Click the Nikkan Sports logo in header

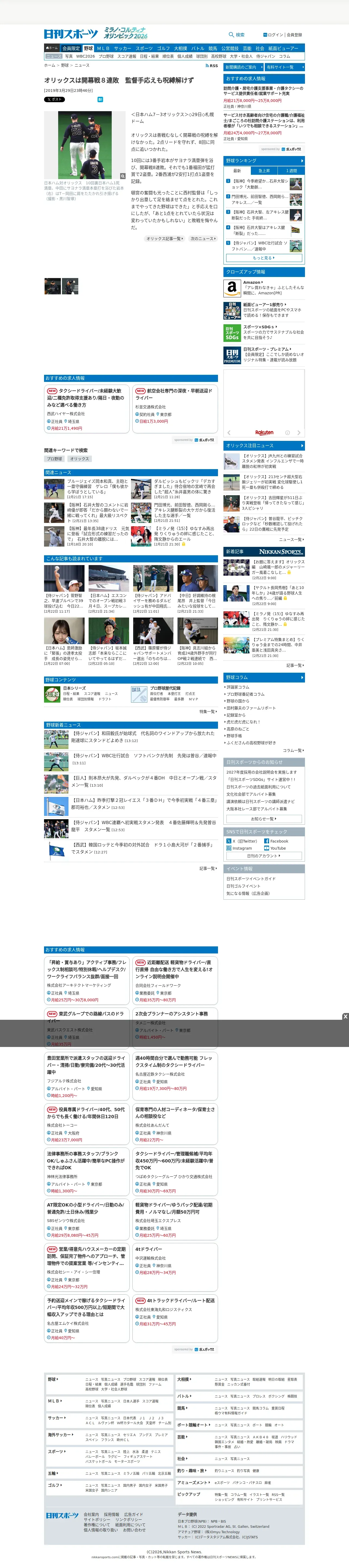71,33
